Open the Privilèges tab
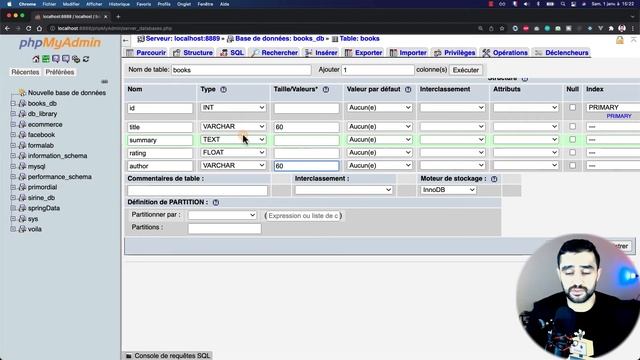The width and height of the screenshot is (640, 360). point(454,53)
